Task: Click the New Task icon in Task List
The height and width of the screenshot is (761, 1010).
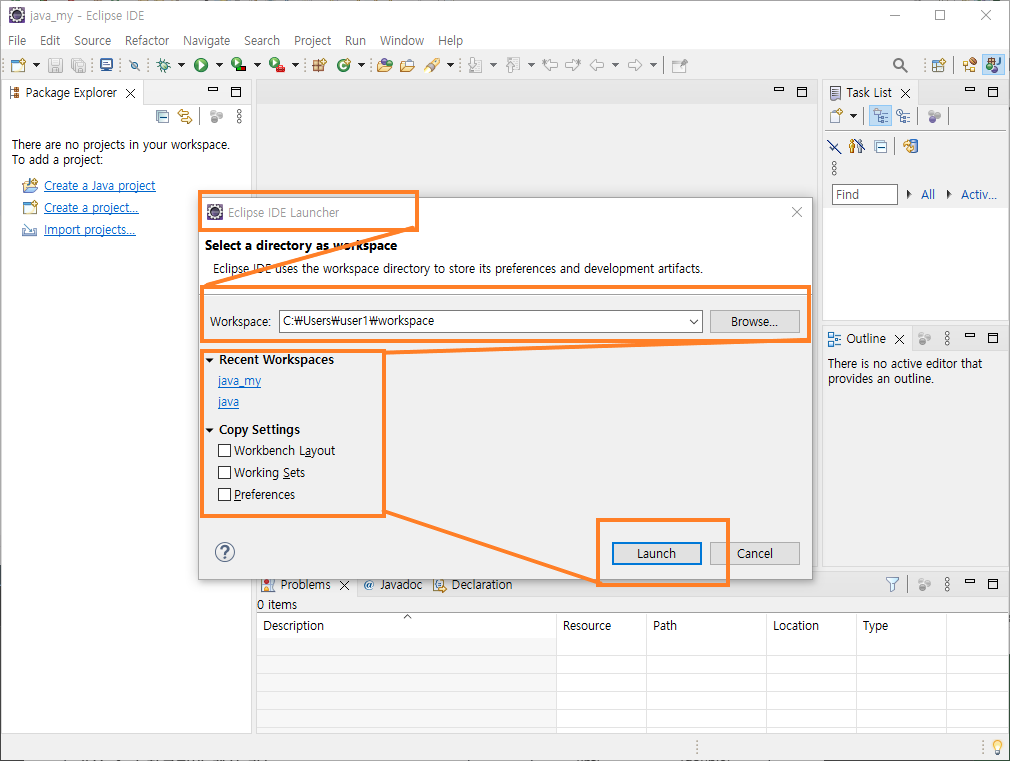Action: tap(836, 117)
